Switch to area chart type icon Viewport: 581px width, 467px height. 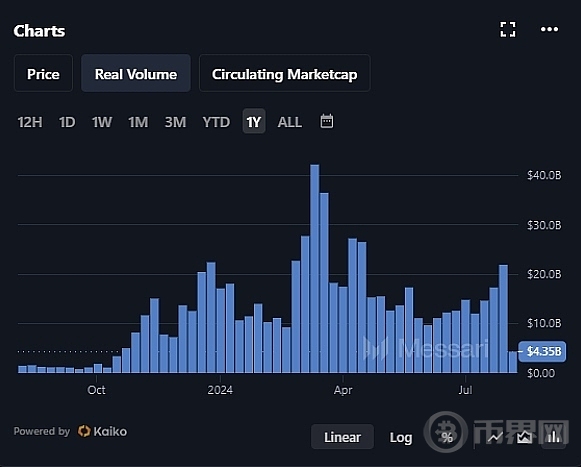click(524, 437)
